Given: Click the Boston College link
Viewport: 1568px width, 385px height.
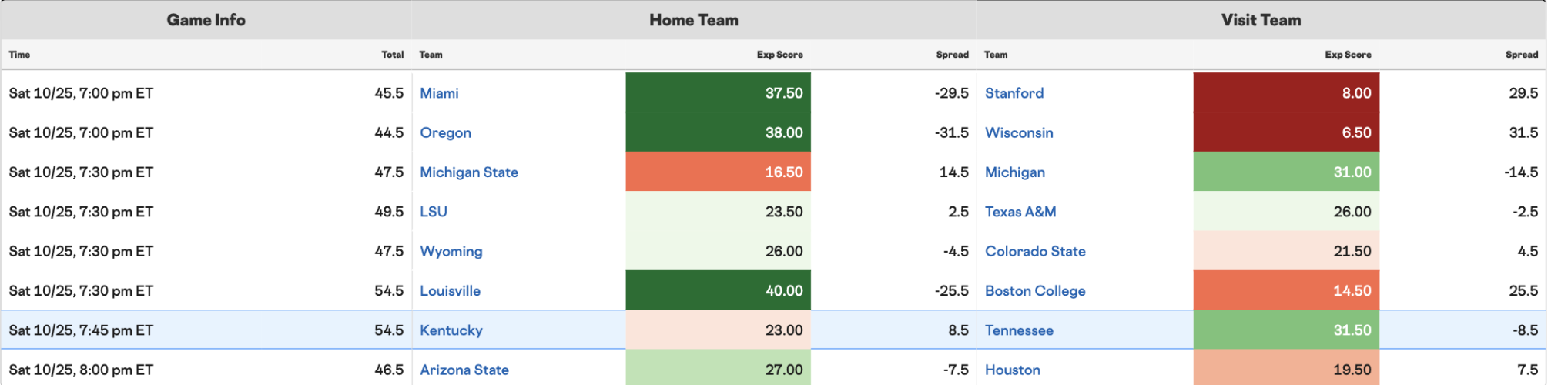Looking at the screenshot, I should (1035, 291).
